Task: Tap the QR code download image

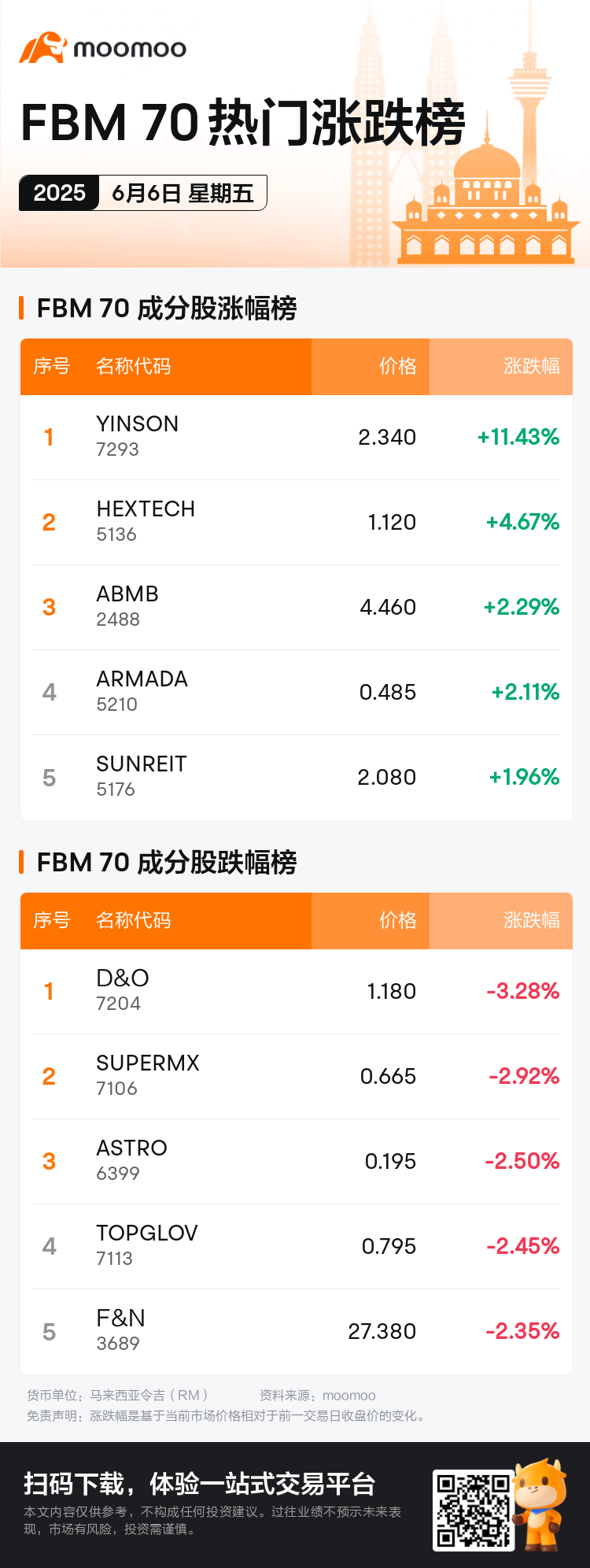Action: click(473, 1509)
